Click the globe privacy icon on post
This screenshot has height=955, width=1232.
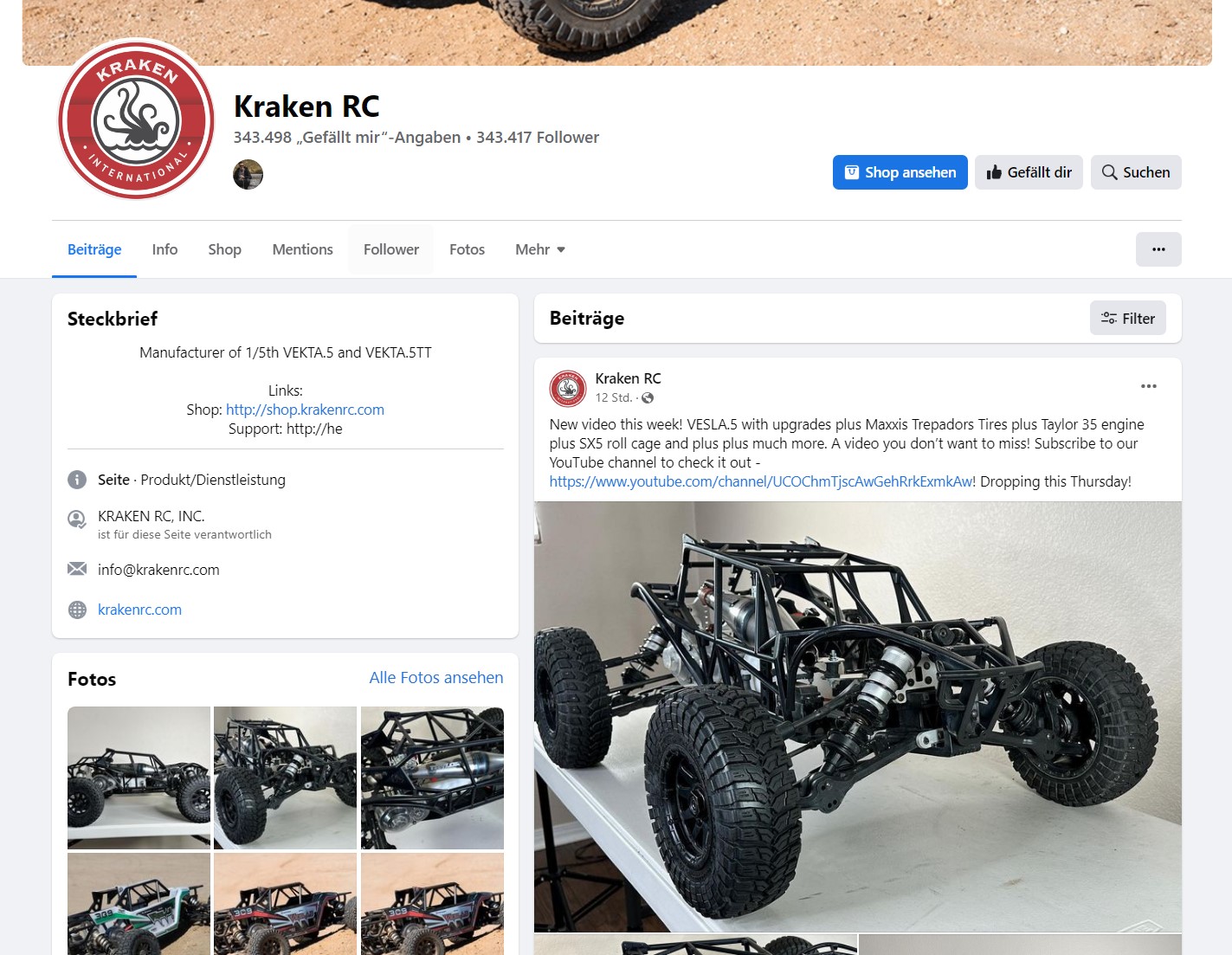pyautogui.click(x=648, y=398)
